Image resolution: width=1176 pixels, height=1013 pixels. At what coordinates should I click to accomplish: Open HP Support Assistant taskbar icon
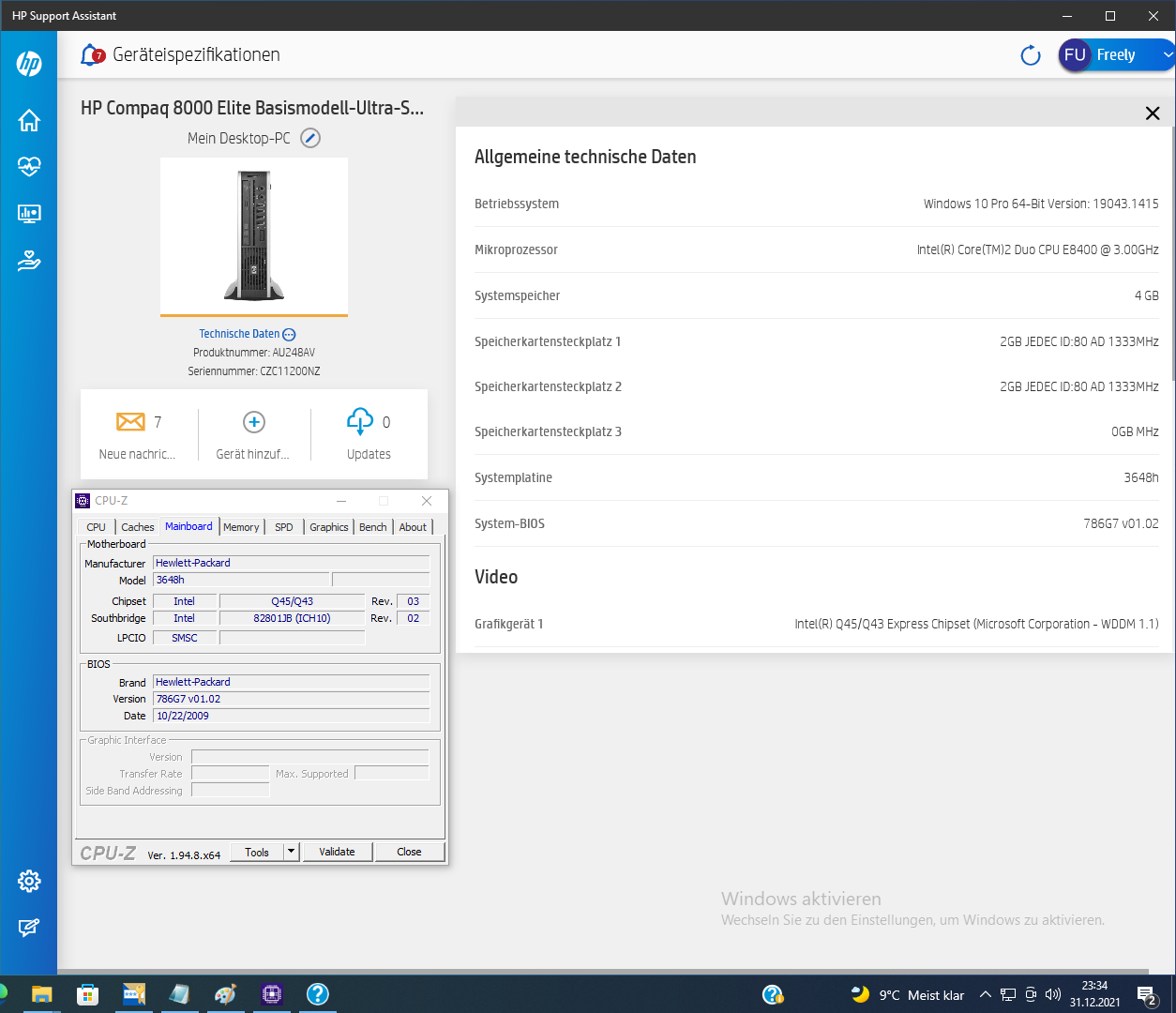point(318,994)
